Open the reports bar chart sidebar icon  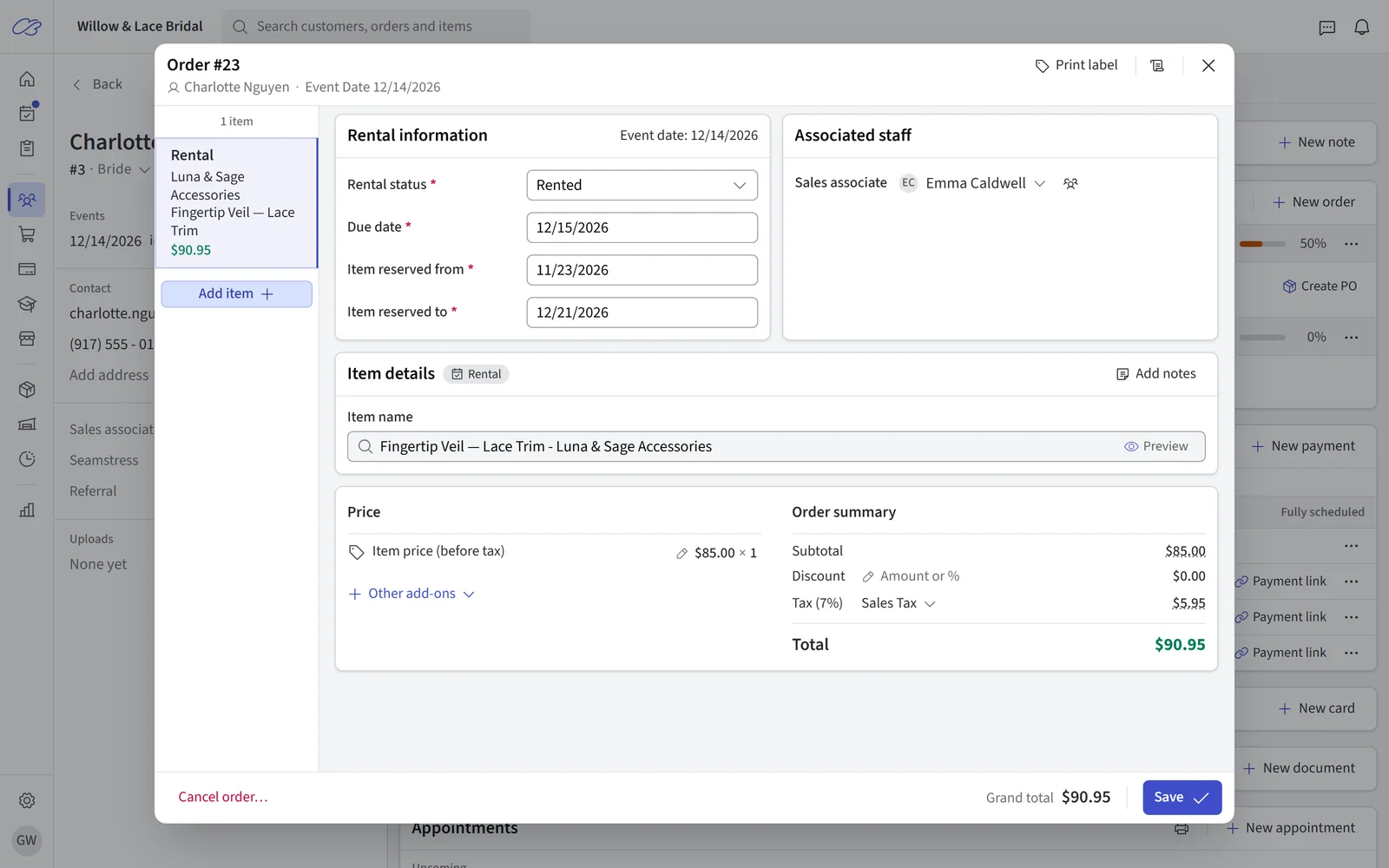tap(27, 510)
